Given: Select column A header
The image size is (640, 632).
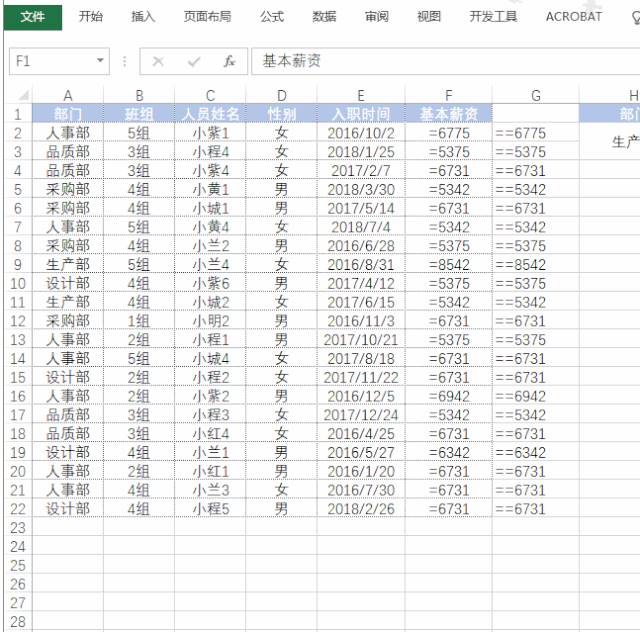Looking at the screenshot, I should point(68,96).
